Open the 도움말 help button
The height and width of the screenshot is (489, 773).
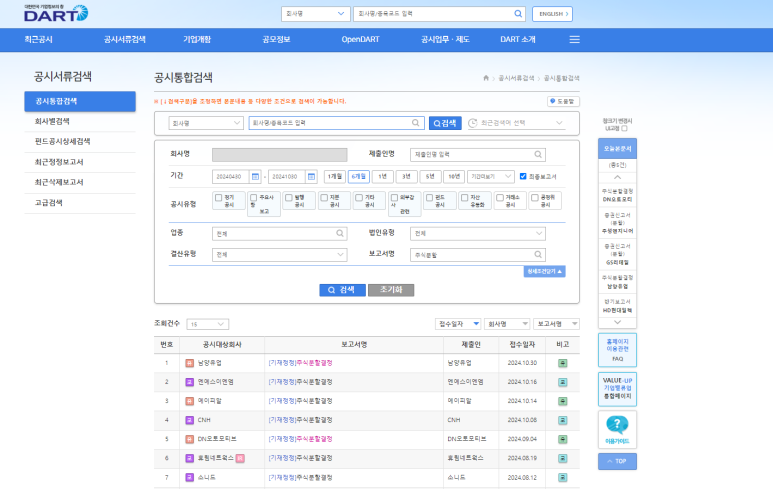click(563, 101)
